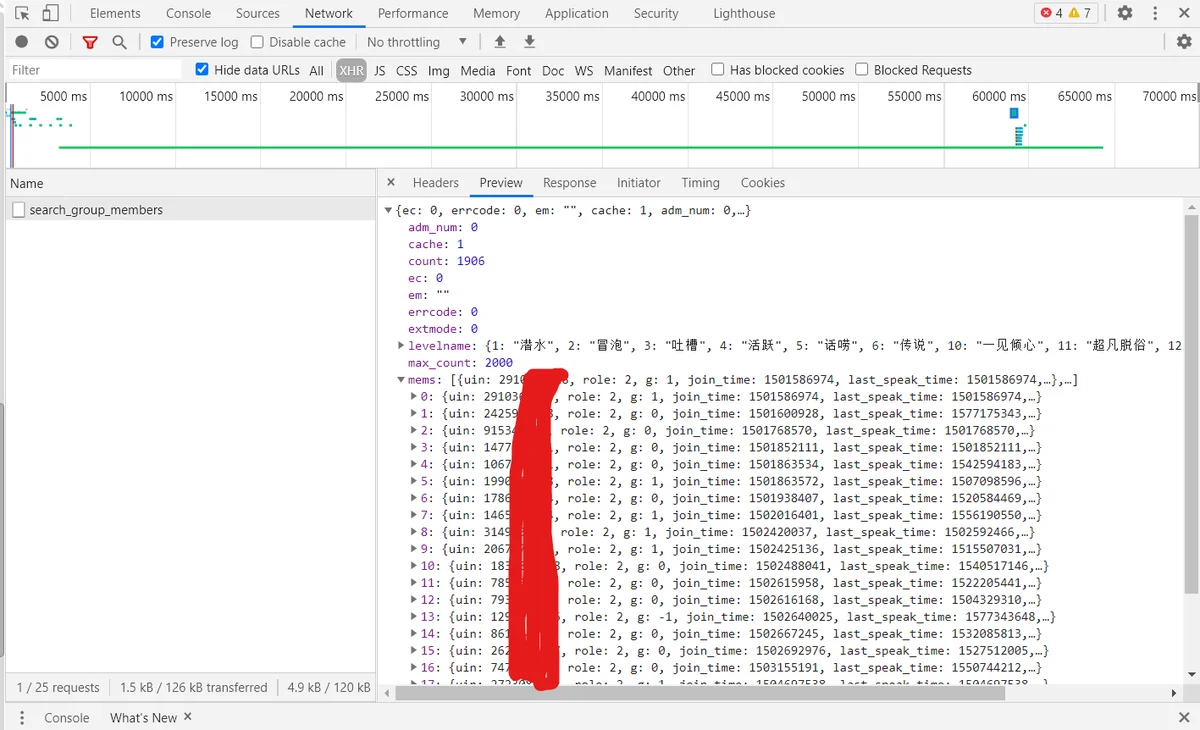The image size is (1200, 730).
Task: Close the bottom drawer
Action: [x=1184, y=718]
